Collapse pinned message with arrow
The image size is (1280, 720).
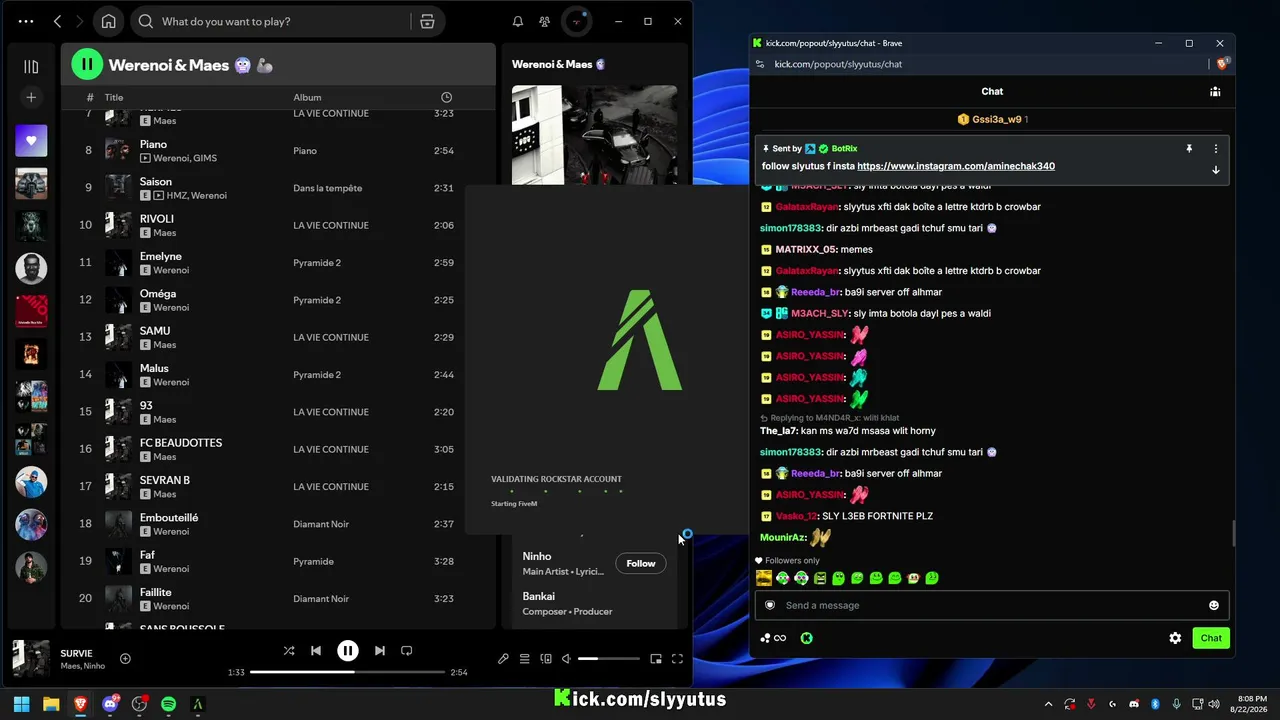pos(1216,170)
